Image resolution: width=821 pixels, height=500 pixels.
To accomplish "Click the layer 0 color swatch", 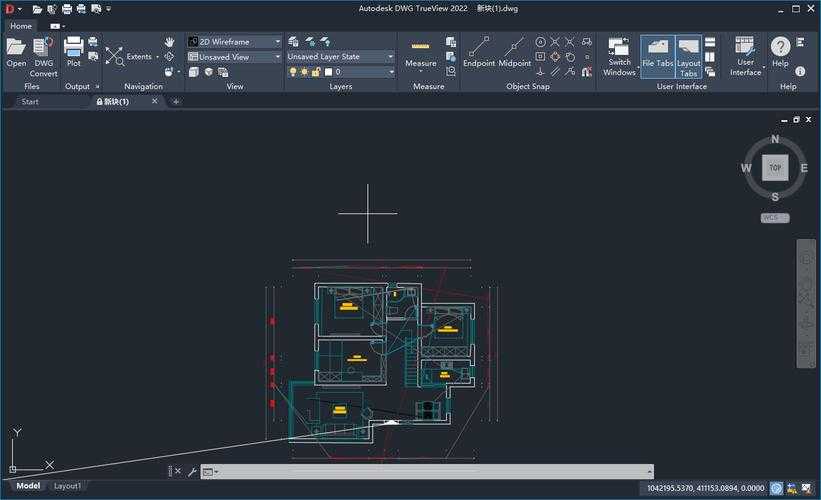I will point(328,72).
